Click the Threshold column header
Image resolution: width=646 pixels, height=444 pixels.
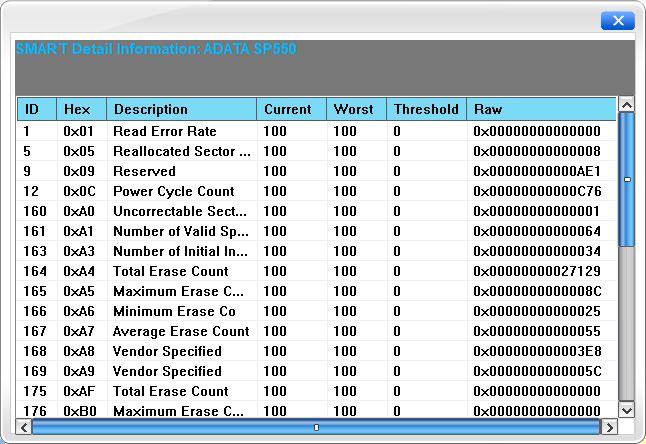tap(427, 109)
